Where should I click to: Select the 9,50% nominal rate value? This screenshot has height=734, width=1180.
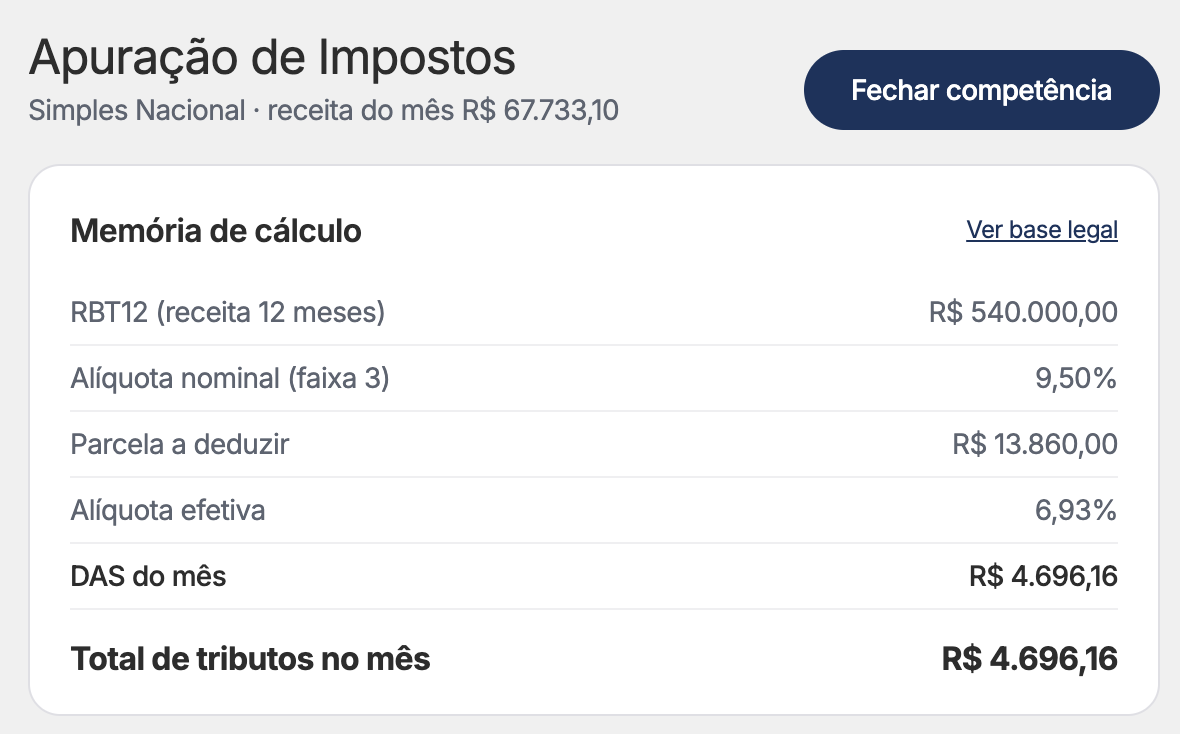tap(1076, 378)
